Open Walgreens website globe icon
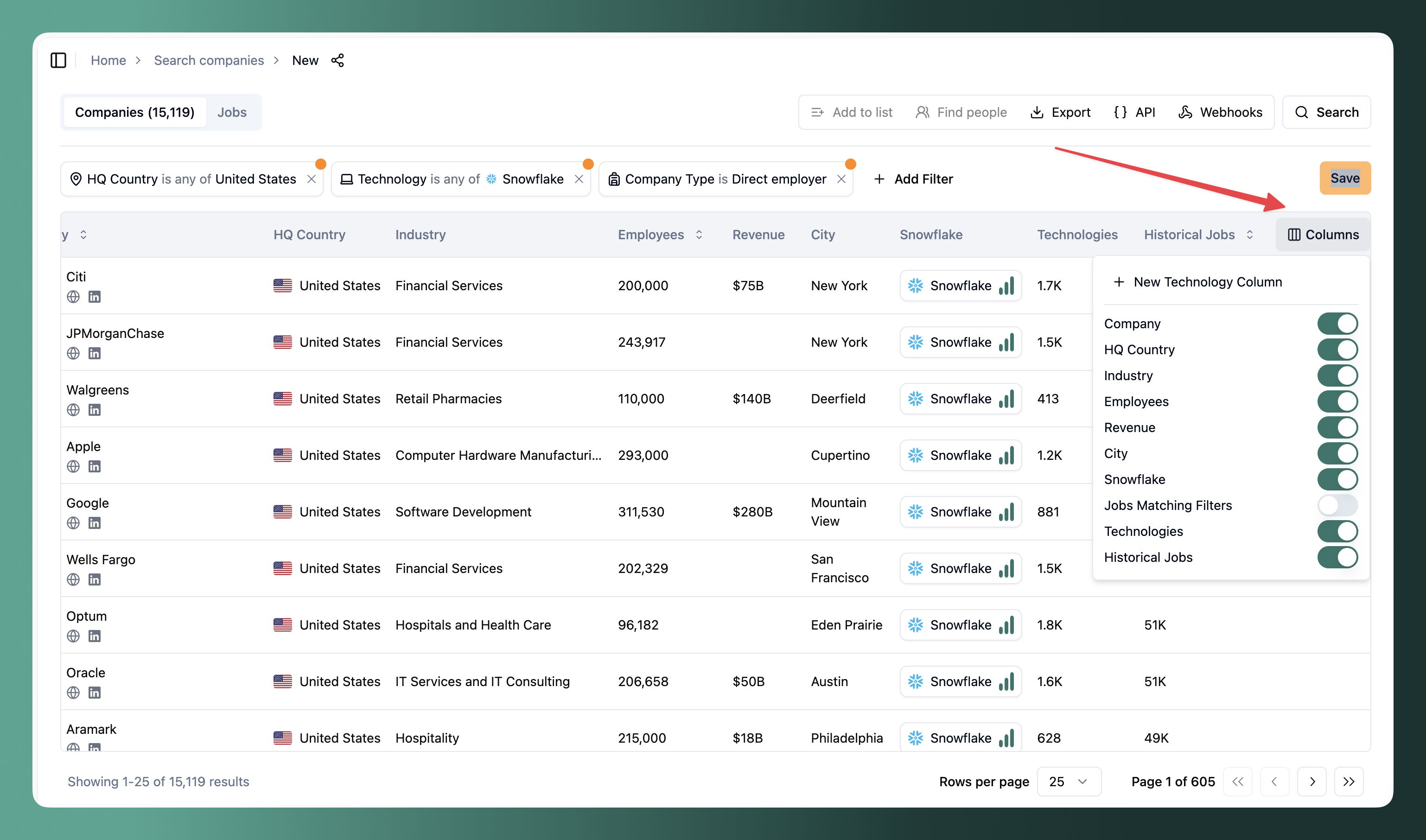This screenshot has height=840, width=1426. click(x=73, y=410)
